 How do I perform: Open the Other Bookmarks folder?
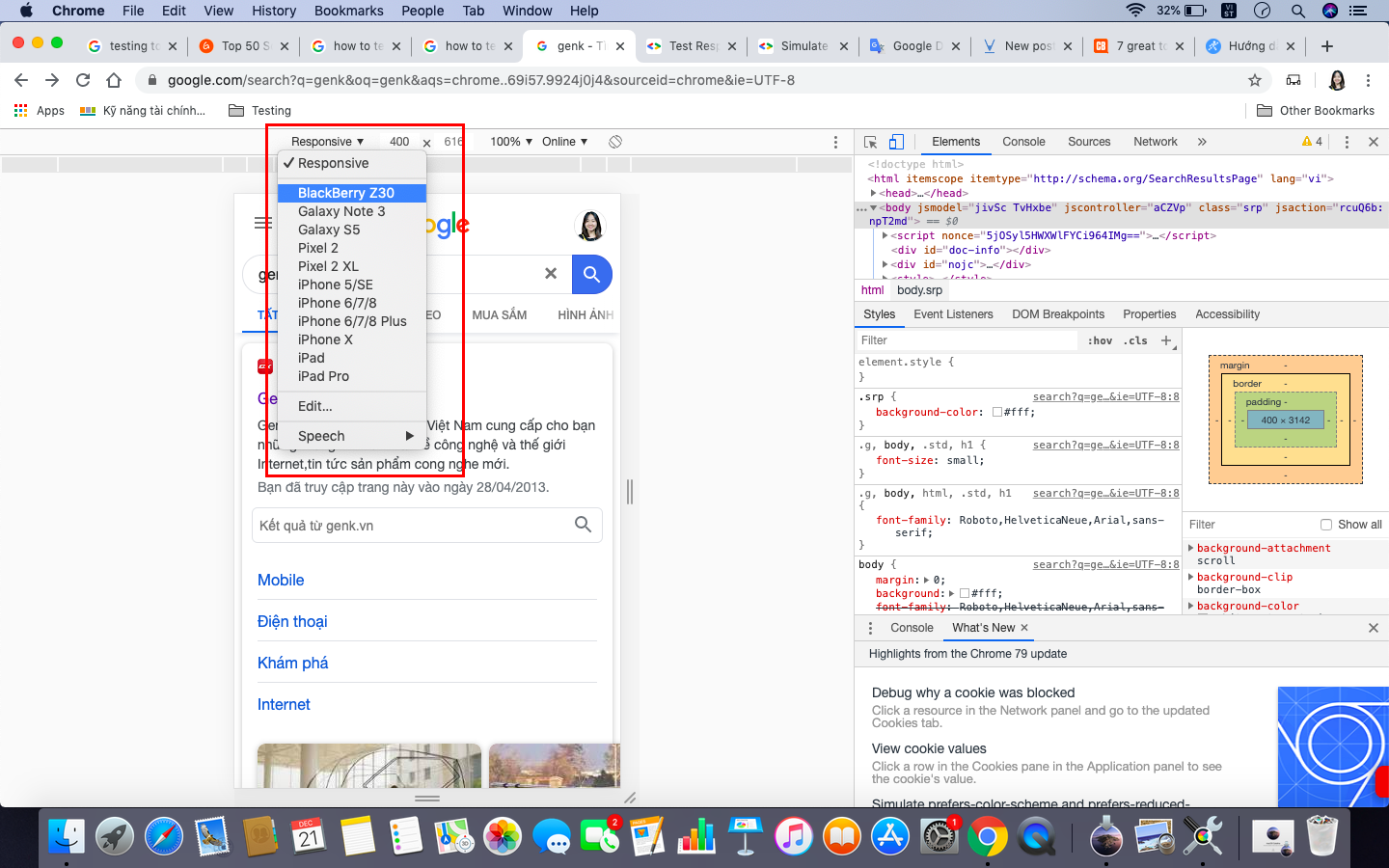1316,111
